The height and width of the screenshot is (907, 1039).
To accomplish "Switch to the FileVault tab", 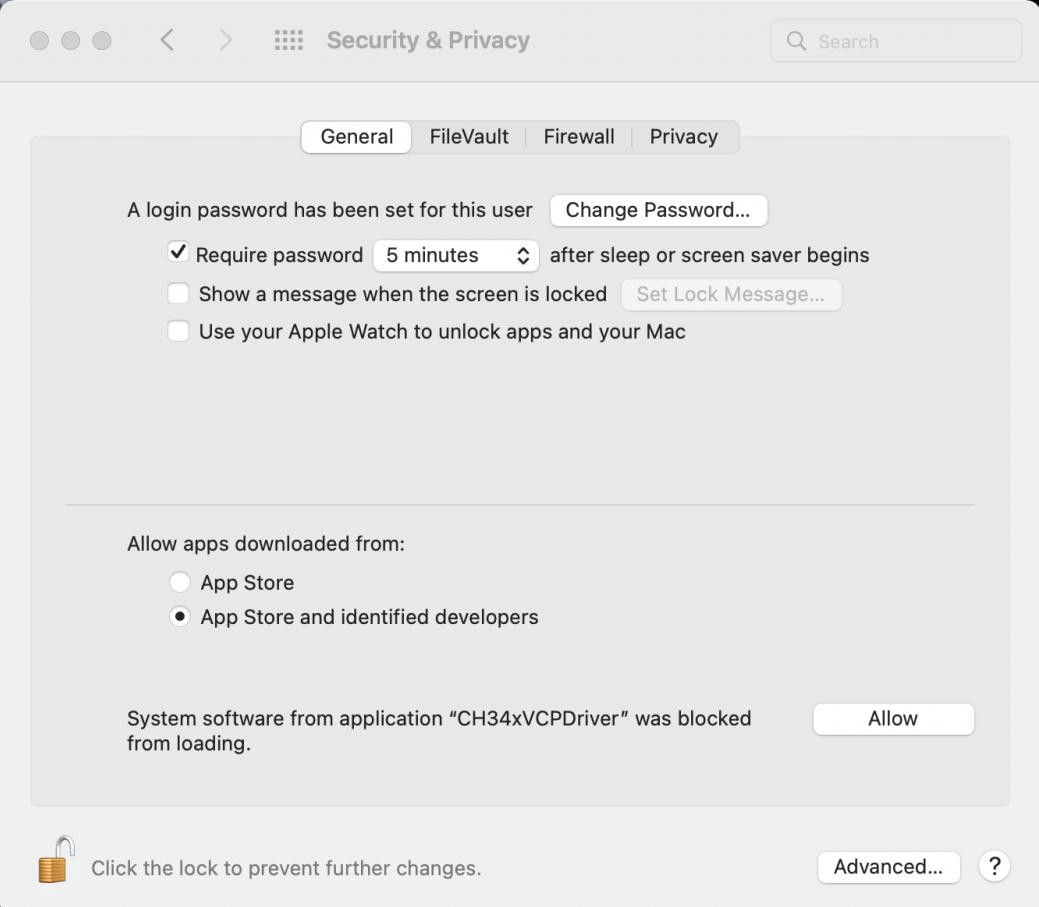I will pyautogui.click(x=469, y=137).
